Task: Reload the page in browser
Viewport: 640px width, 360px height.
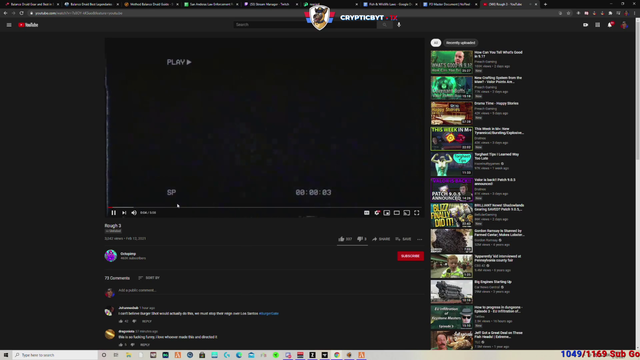Action: click(22, 13)
